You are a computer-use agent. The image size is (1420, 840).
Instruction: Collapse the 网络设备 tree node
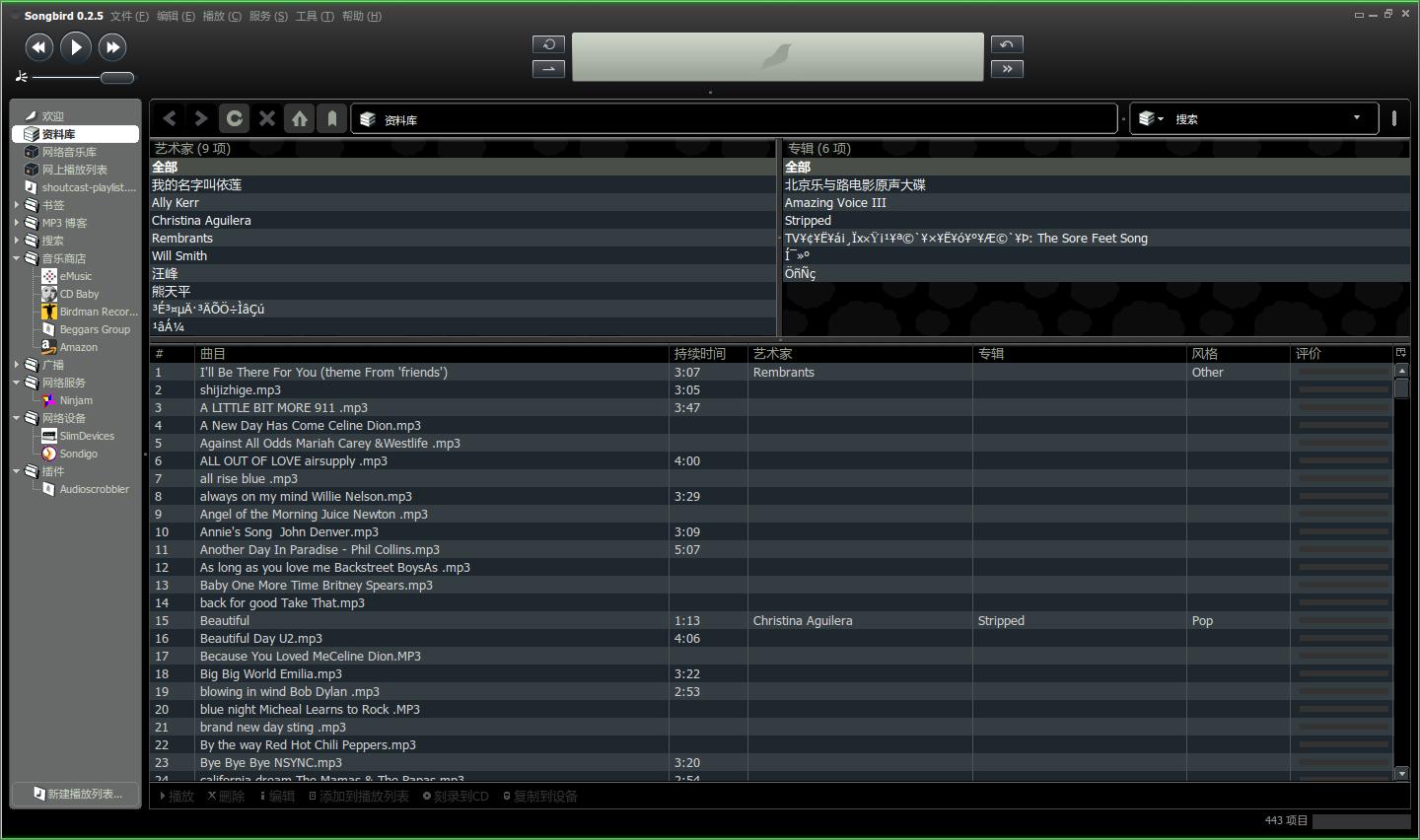click(x=17, y=418)
